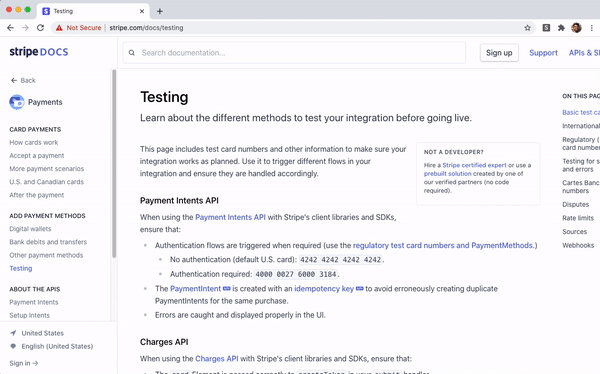
Task: Jump to Rate limits section
Action: coord(578,218)
